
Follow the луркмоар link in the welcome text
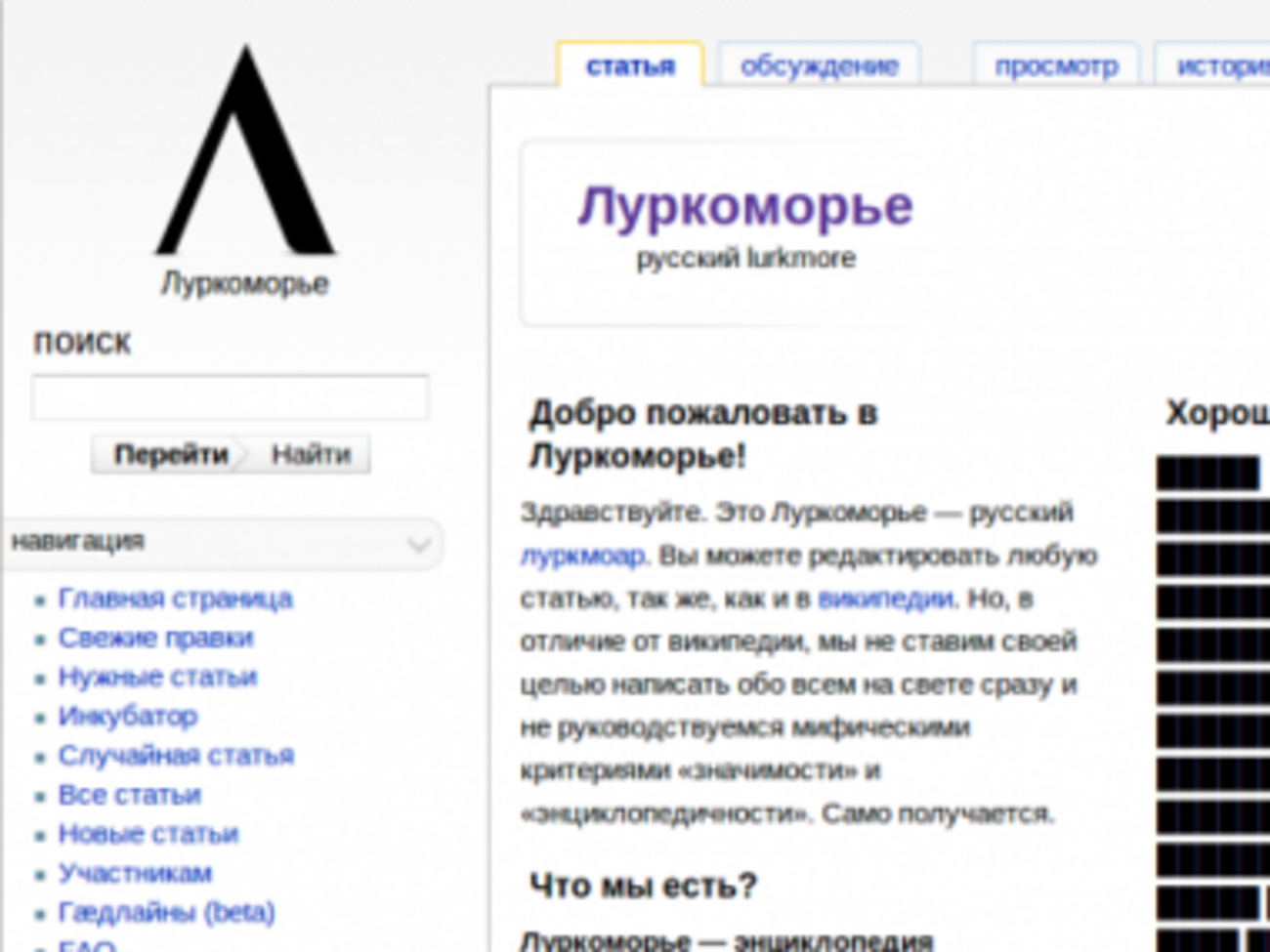point(582,556)
